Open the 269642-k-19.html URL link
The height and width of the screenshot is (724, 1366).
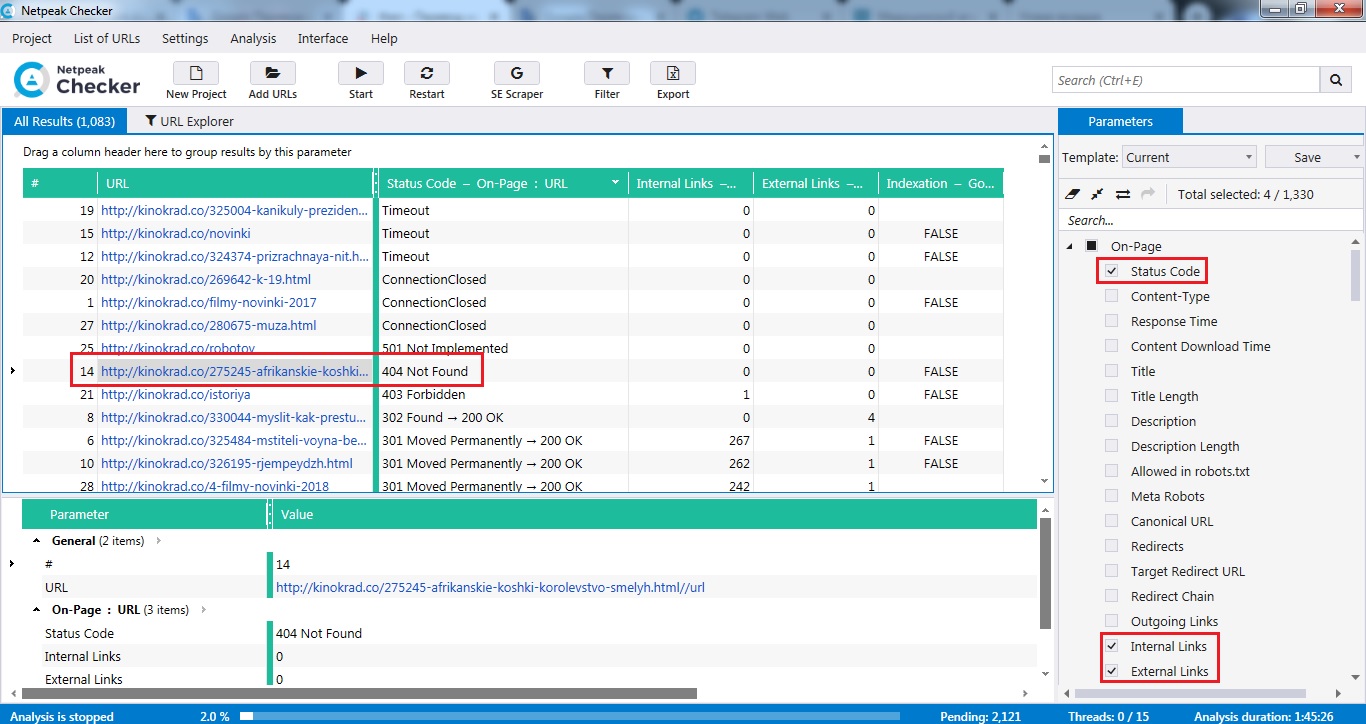point(206,279)
